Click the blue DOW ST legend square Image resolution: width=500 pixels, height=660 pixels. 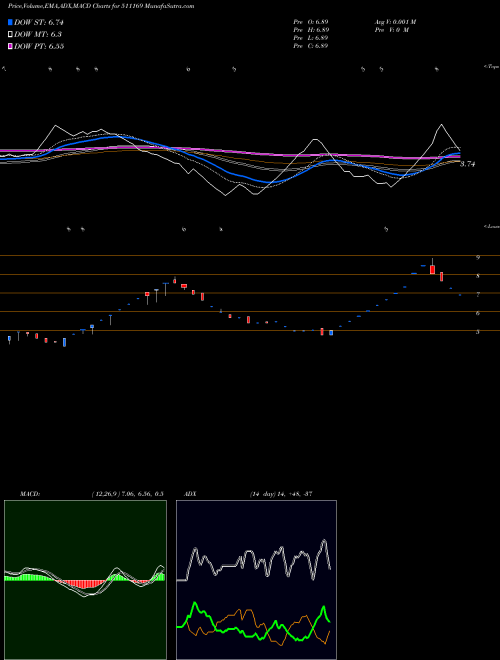coord(10,22)
